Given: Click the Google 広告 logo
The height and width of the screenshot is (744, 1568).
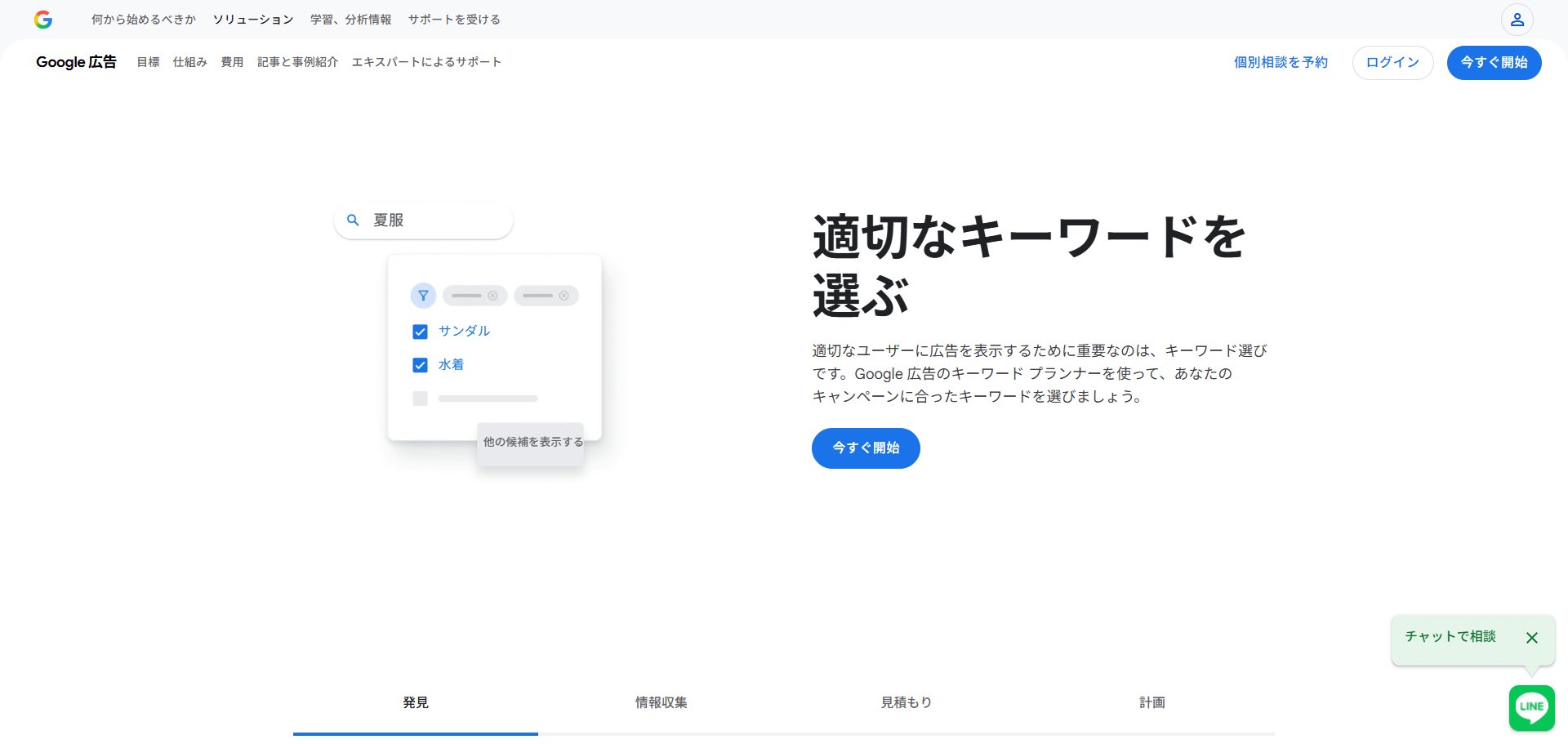Looking at the screenshot, I should point(76,62).
